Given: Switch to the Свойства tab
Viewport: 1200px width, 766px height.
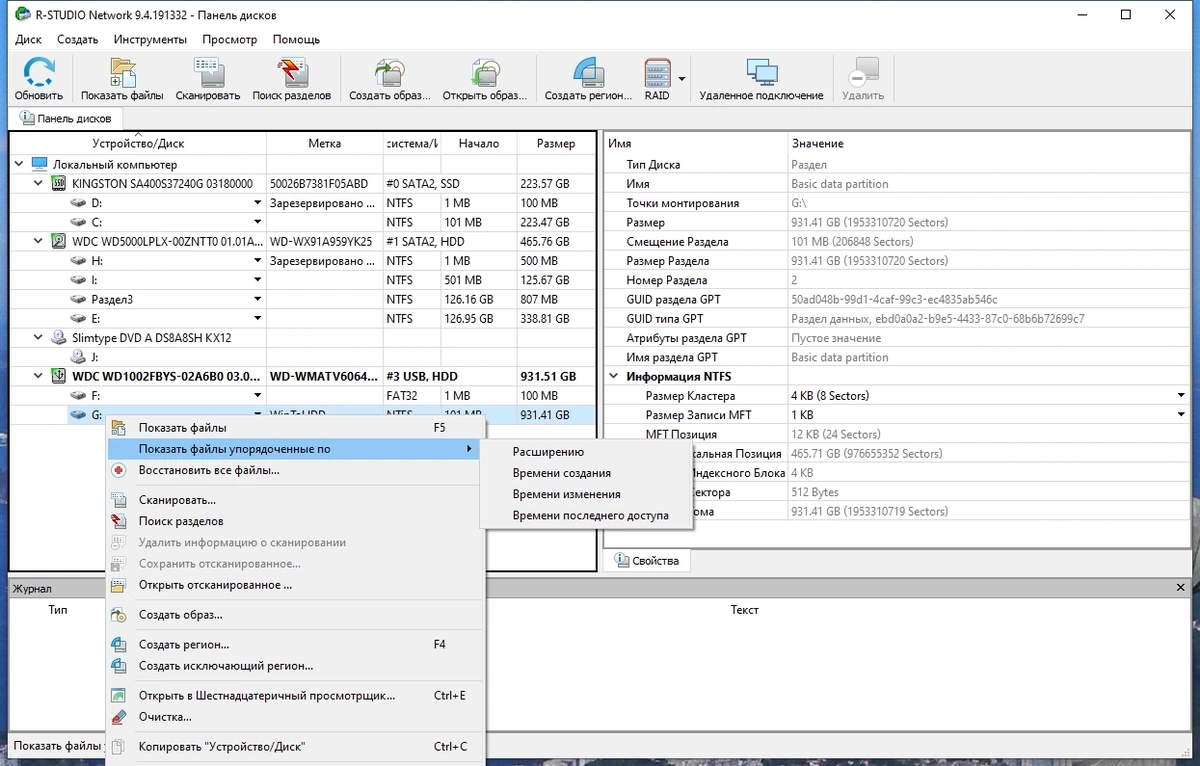Looking at the screenshot, I should 647,560.
